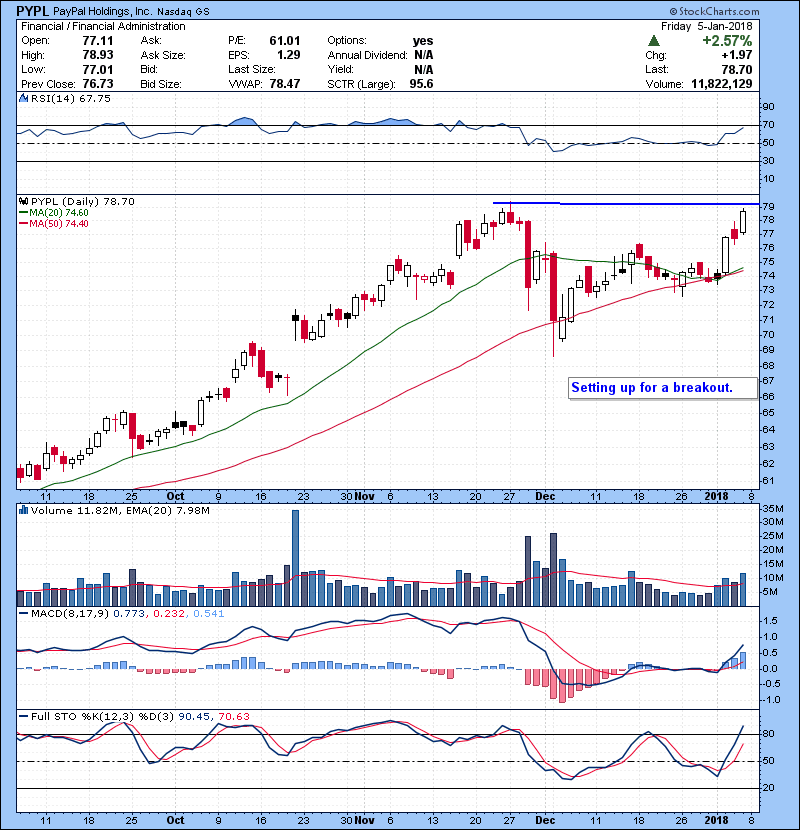Click the MA(50) 74.40 legend text

pos(59,224)
